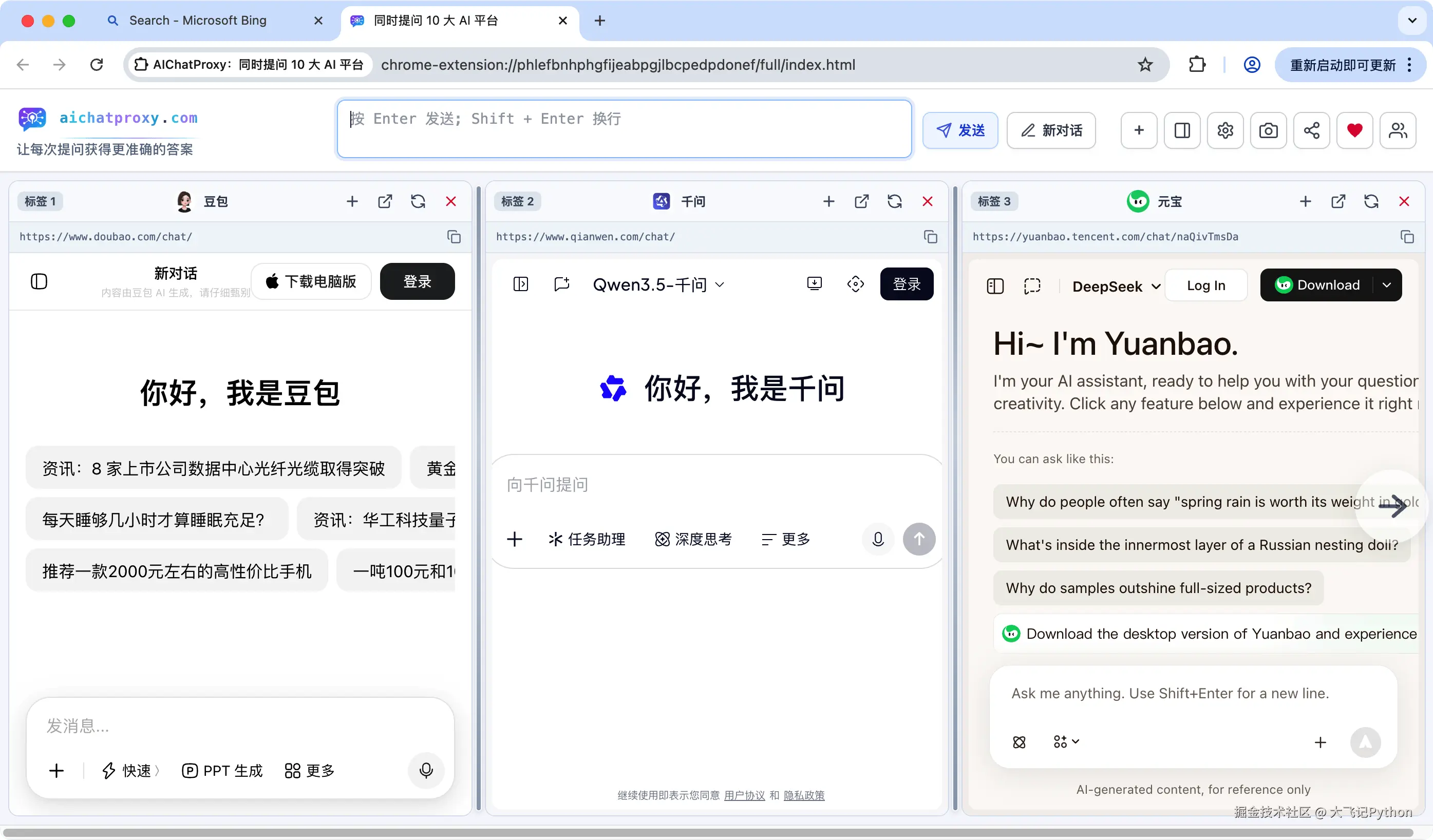Open the 隐私政策 privacy policy link
This screenshot has height=840, width=1433.
click(x=804, y=795)
